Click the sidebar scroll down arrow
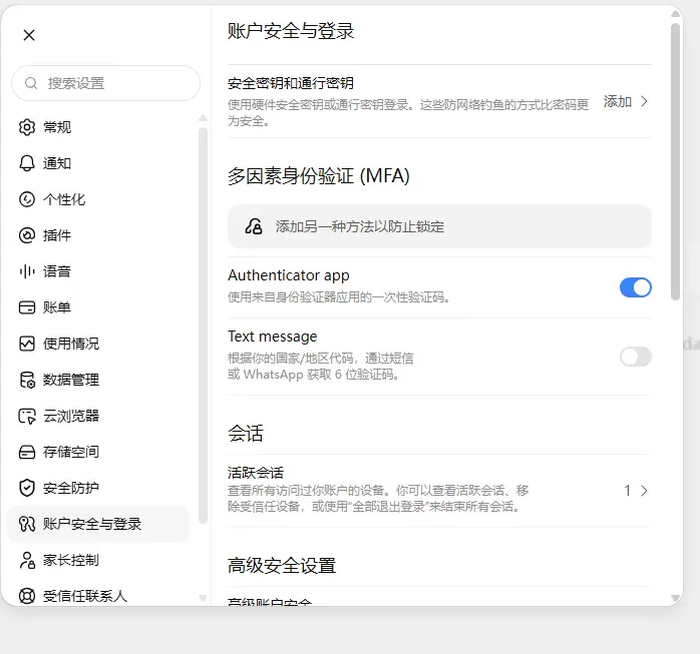The image size is (700, 654). tap(203, 598)
